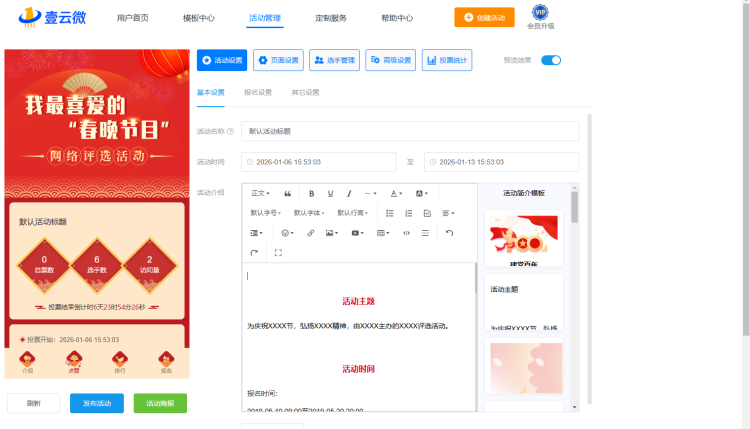
Task: Insert an unordered bullet list
Action: click(x=390, y=213)
